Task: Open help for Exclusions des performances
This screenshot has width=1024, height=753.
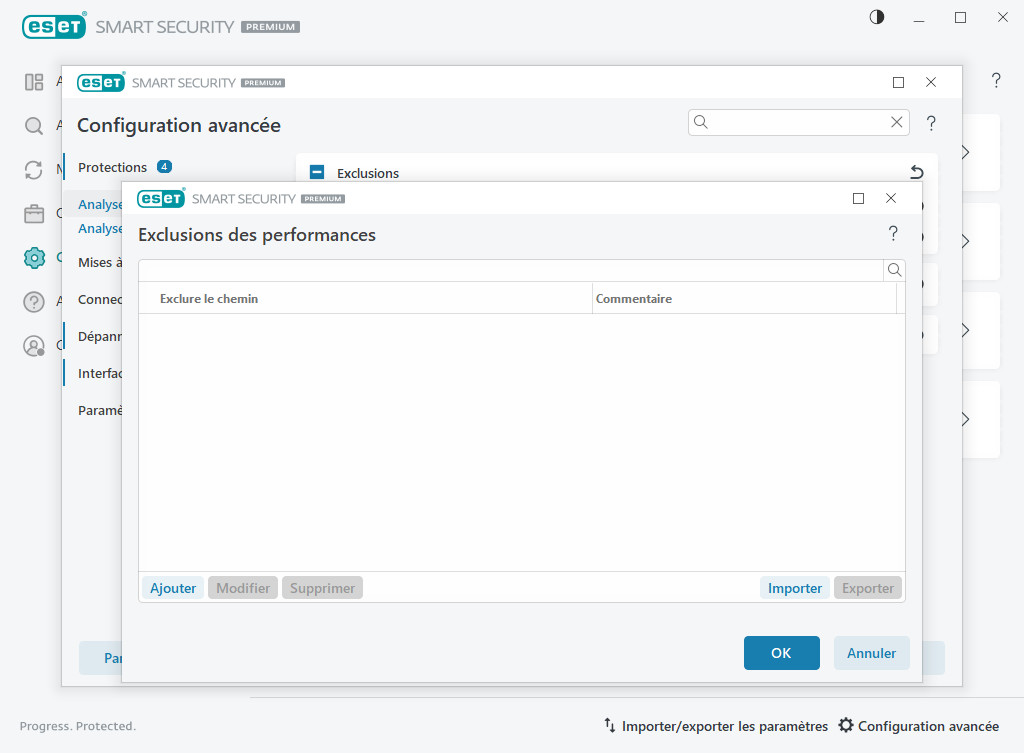Action: tap(893, 234)
